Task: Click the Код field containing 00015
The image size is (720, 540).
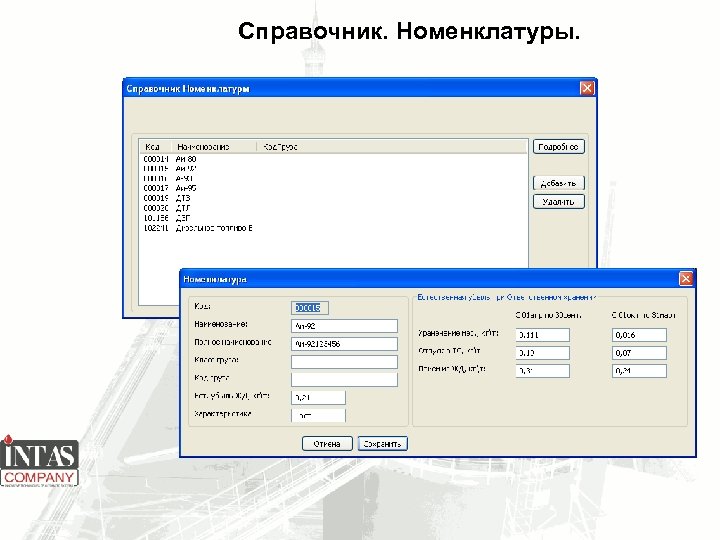Action: (x=310, y=308)
